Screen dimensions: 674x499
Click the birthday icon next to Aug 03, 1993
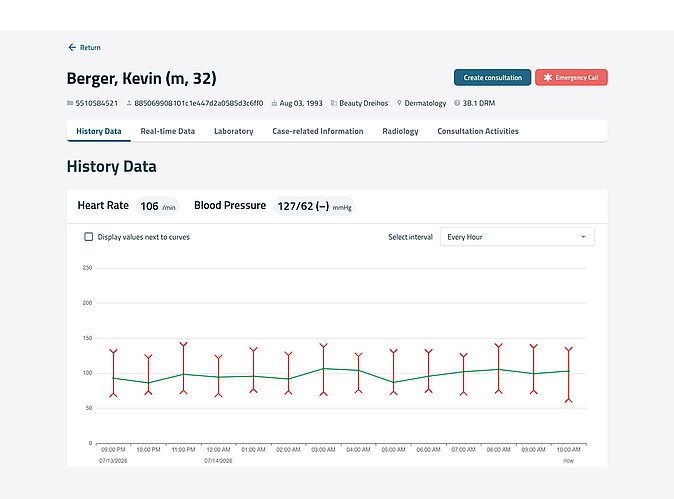274,103
